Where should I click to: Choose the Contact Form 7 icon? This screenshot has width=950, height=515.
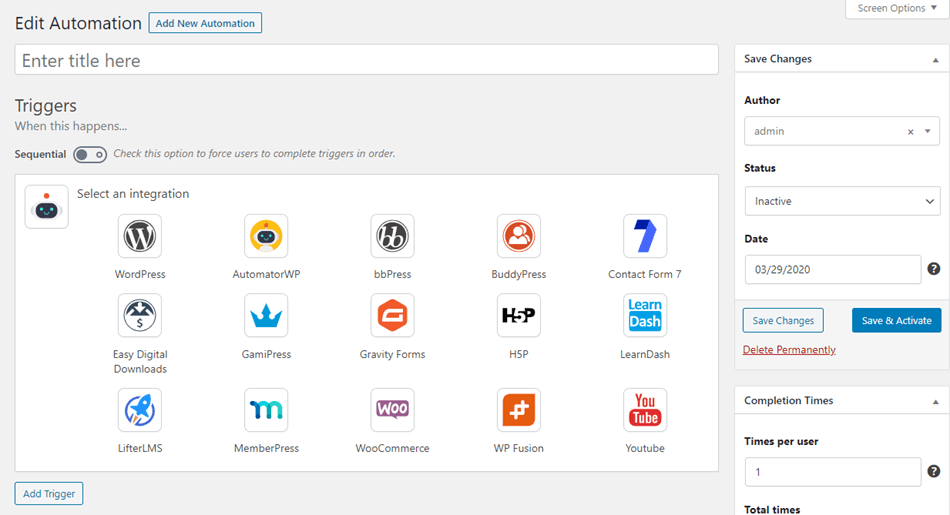(645, 236)
